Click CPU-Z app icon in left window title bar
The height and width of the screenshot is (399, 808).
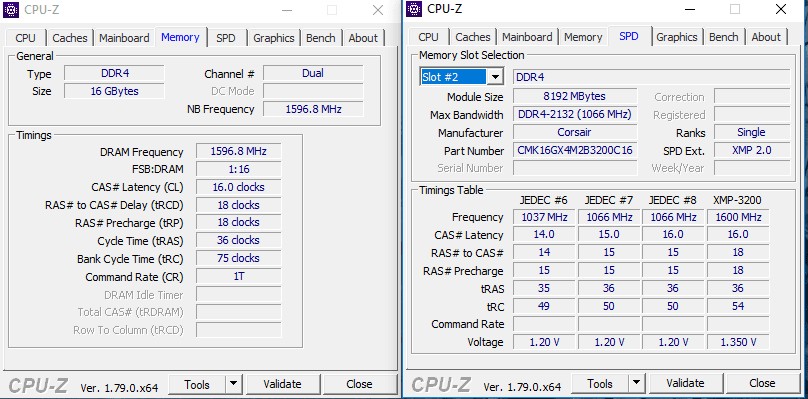point(11,9)
